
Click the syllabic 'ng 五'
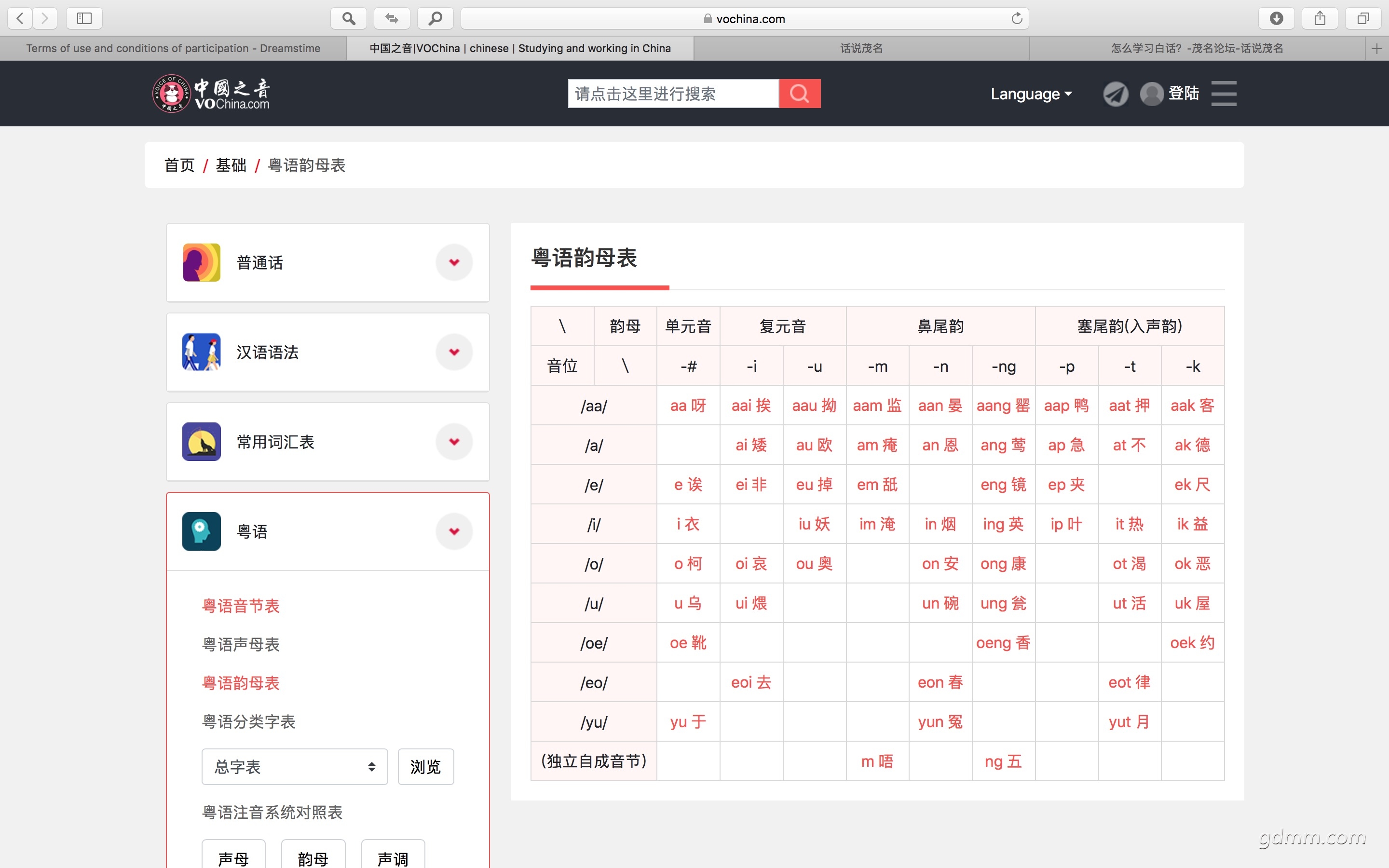[1003, 762]
